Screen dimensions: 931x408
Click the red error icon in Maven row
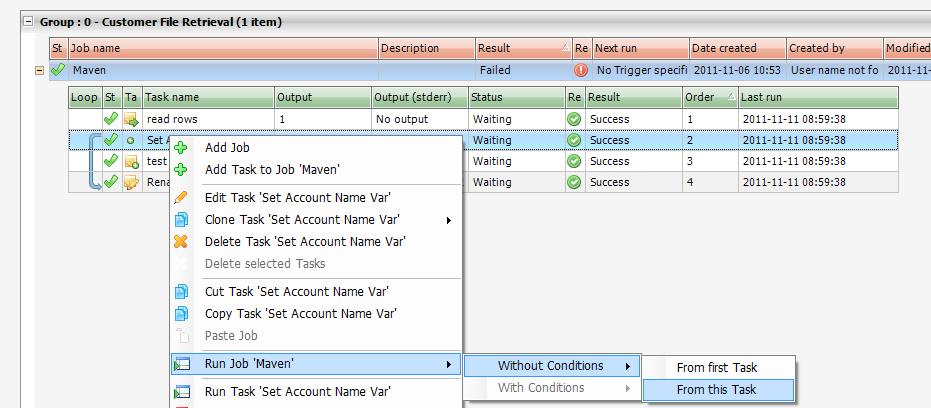pyautogui.click(x=581, y=70)
